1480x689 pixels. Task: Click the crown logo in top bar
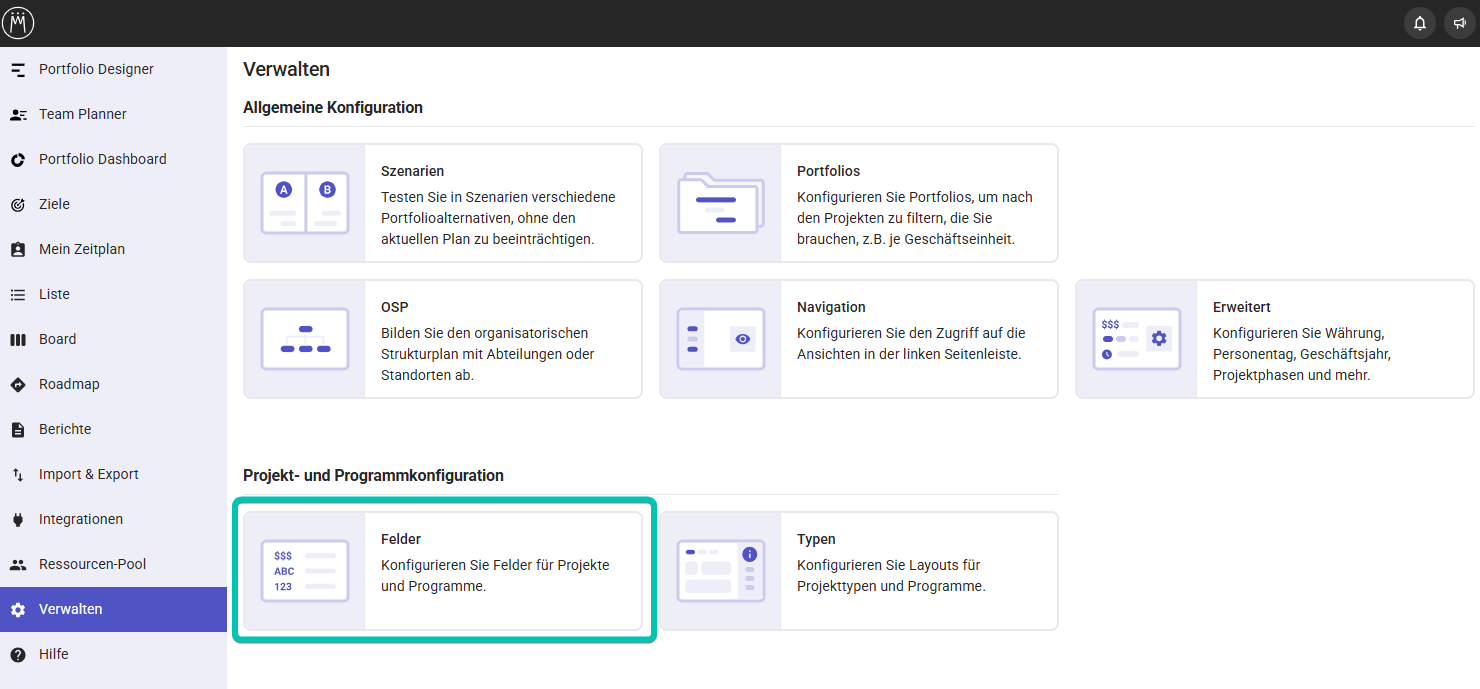click(18, 23)
